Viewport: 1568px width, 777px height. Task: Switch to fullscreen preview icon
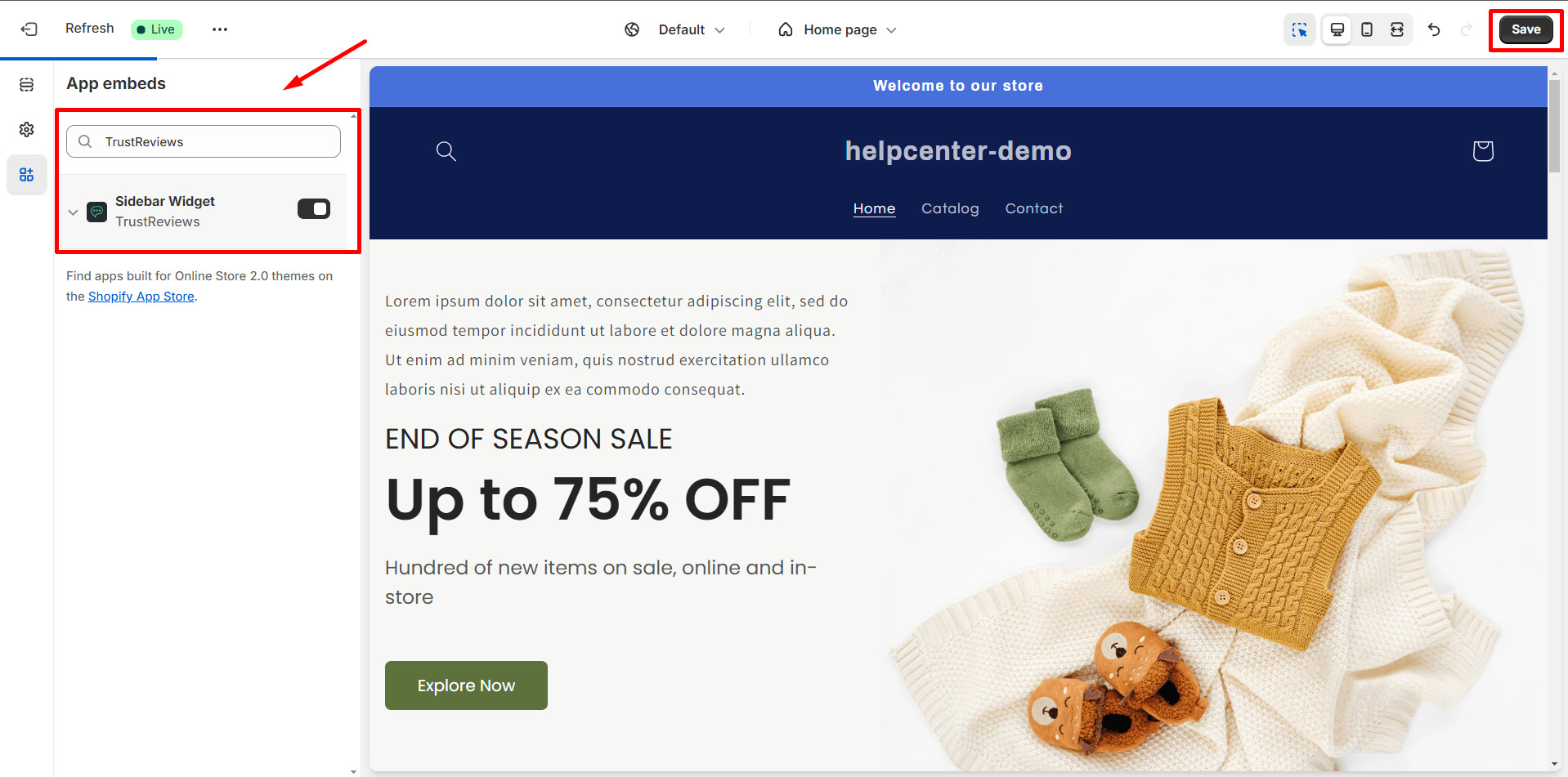tap(1397, 30)
